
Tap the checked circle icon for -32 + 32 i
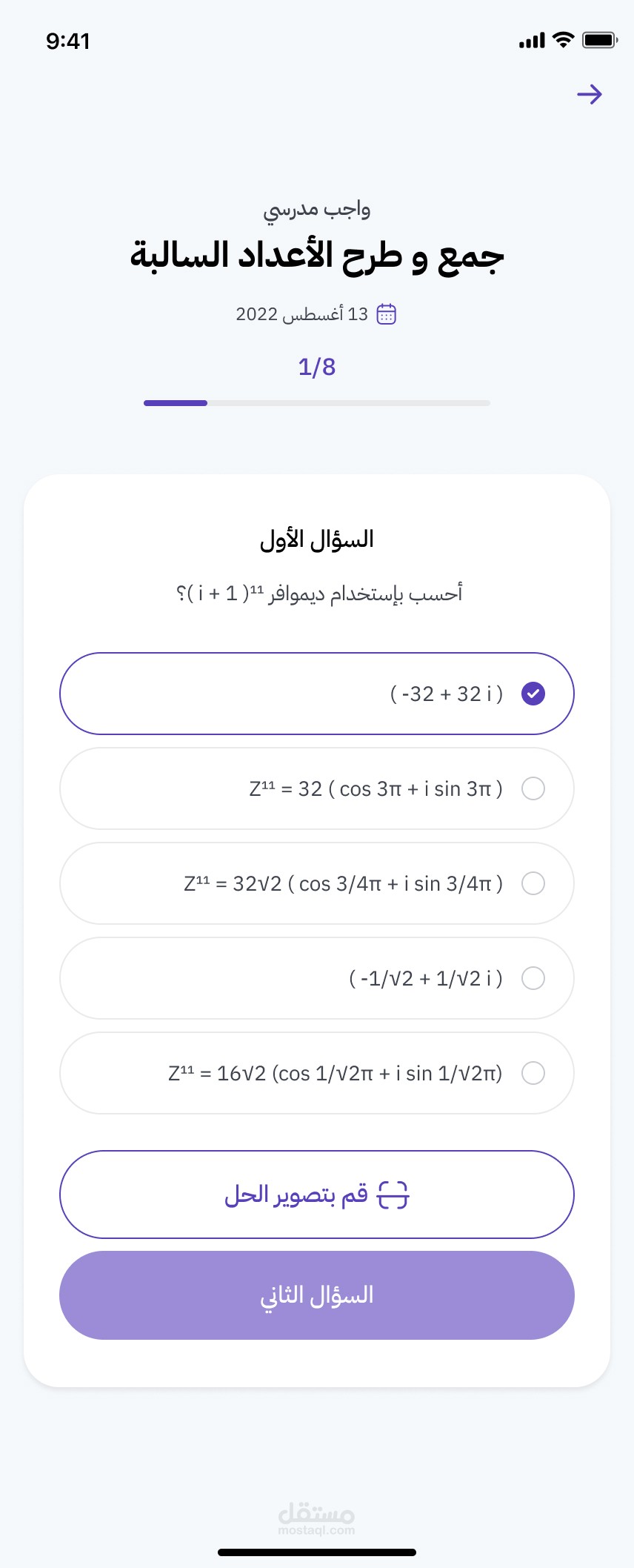(x=533, y=694)
